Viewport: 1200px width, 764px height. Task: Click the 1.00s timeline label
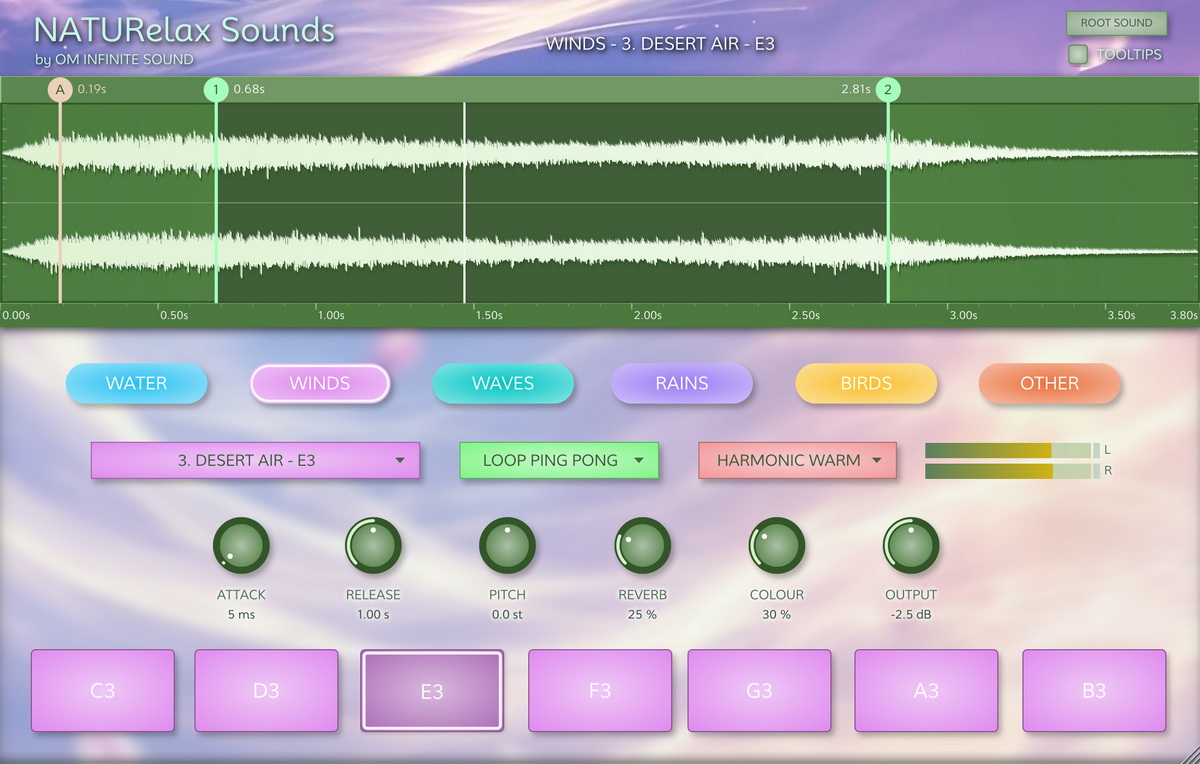tap(331, 315)
